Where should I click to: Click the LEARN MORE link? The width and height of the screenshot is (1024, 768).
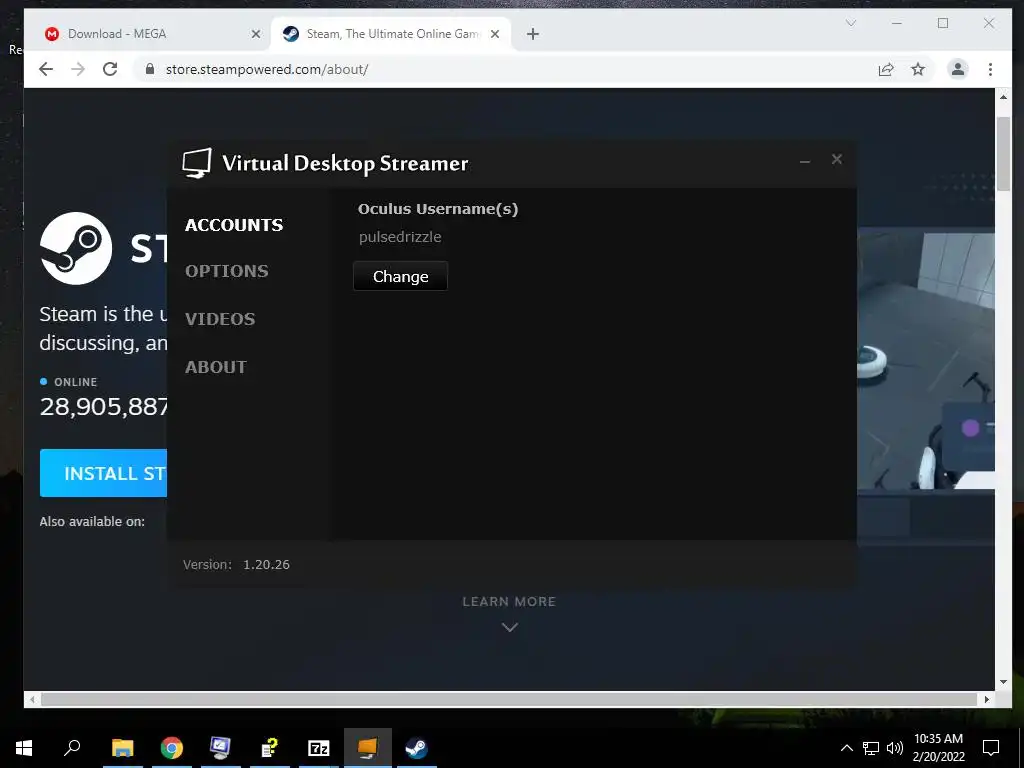[509, 601]
